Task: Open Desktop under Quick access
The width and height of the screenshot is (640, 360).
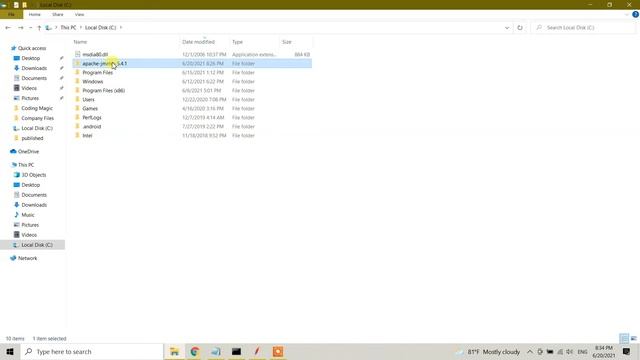Action: pos(31,58)
